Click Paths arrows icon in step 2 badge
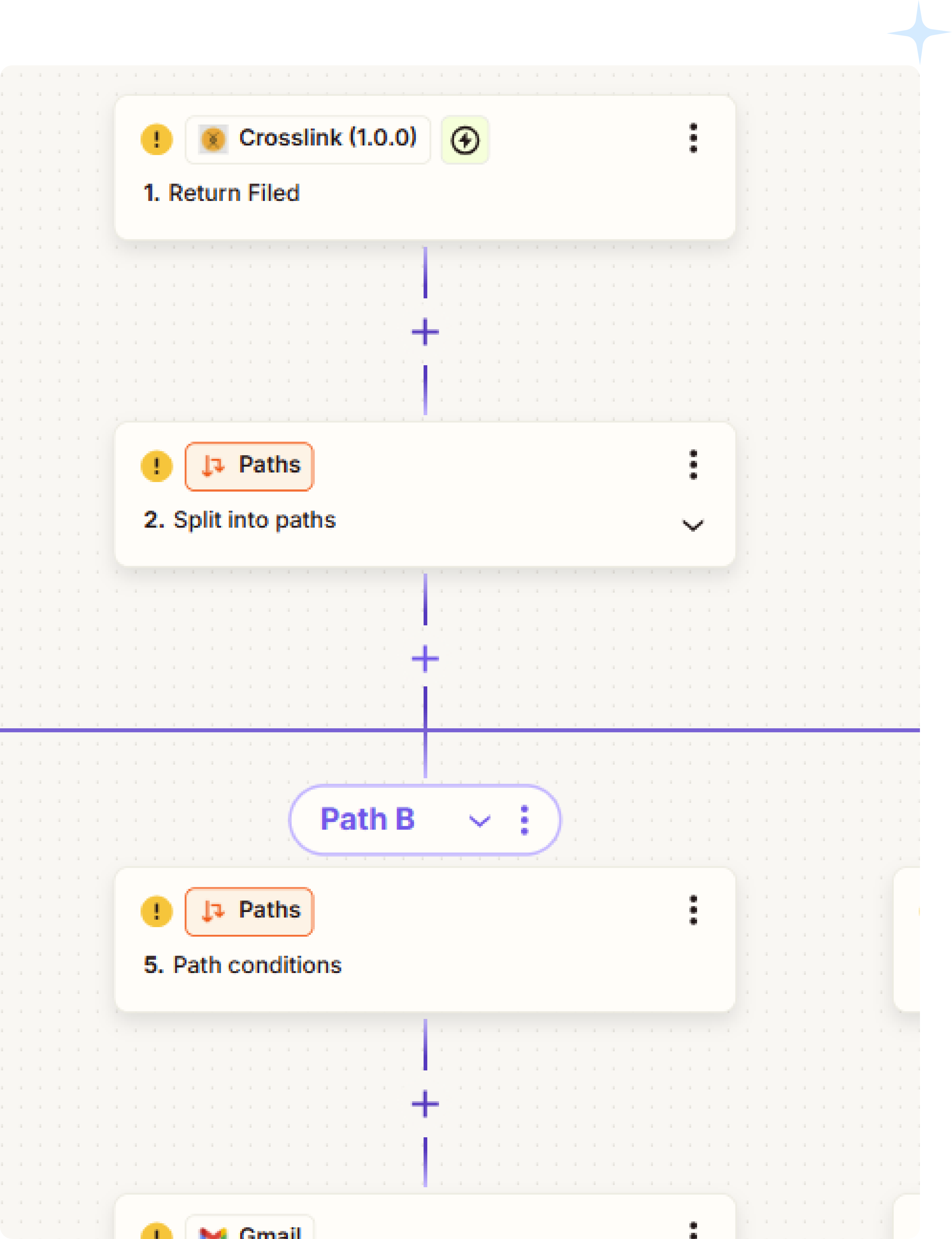This screenshot has width=952, height=1239. tap(213, 466)
